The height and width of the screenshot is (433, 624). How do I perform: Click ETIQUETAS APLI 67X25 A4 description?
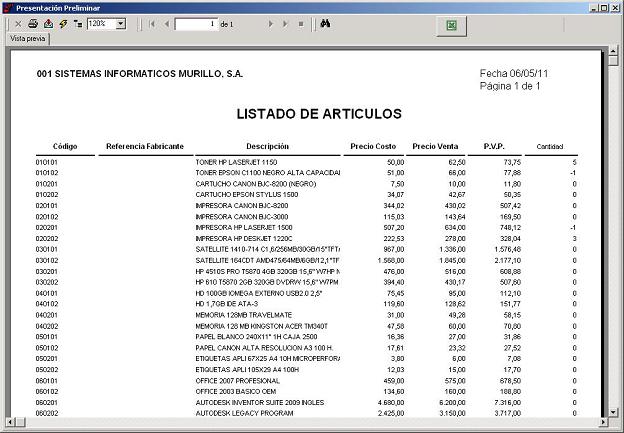267,359
